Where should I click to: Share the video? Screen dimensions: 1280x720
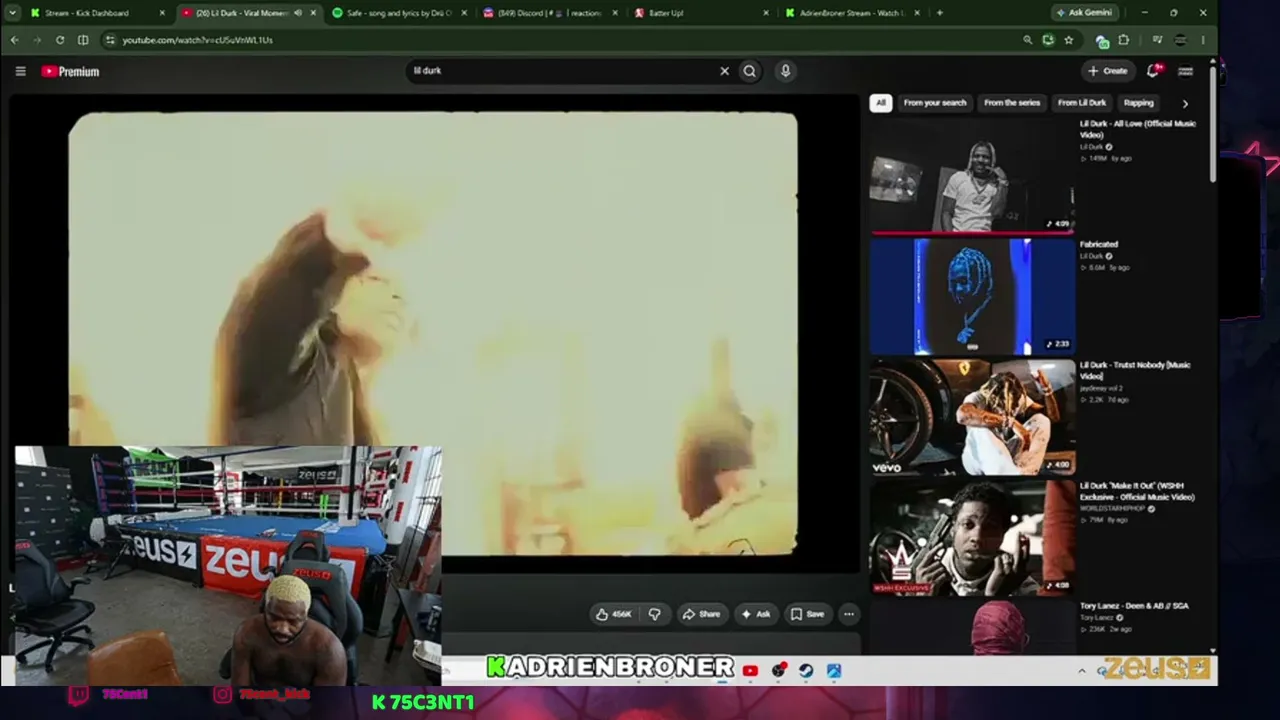coord(701,614)
